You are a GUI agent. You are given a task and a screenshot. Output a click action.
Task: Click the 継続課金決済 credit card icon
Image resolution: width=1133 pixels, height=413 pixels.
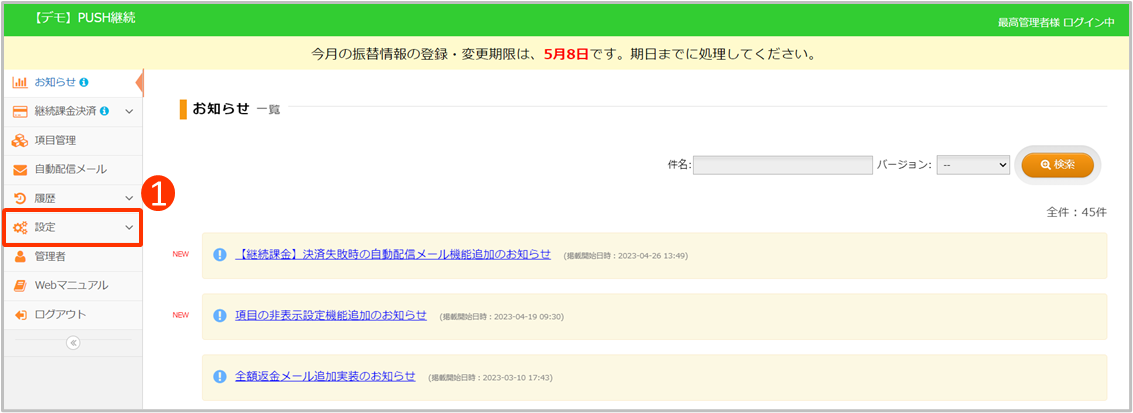[x=20, y=111]
